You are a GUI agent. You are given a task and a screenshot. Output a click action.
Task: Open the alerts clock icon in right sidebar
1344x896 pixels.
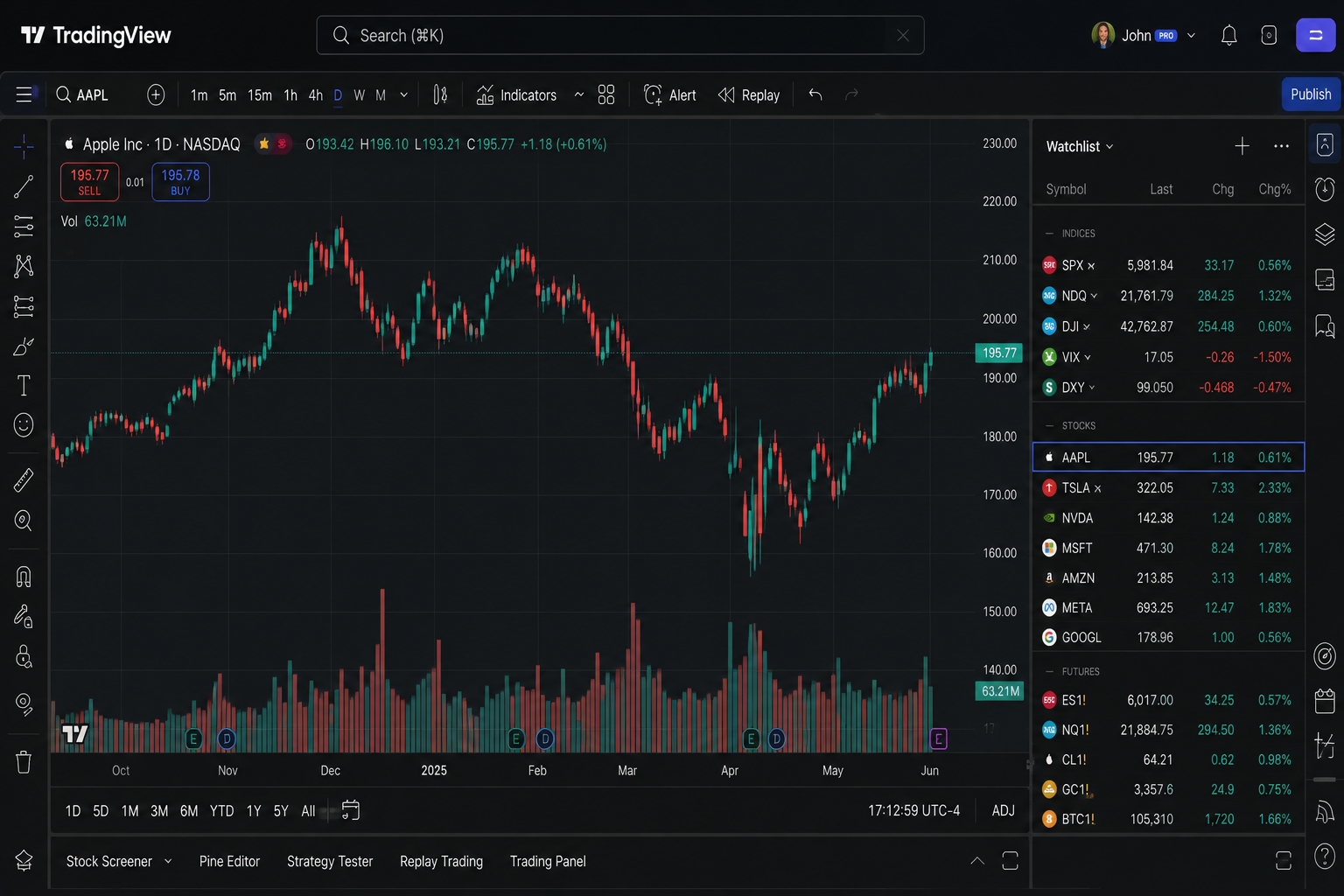[1325, 189]
